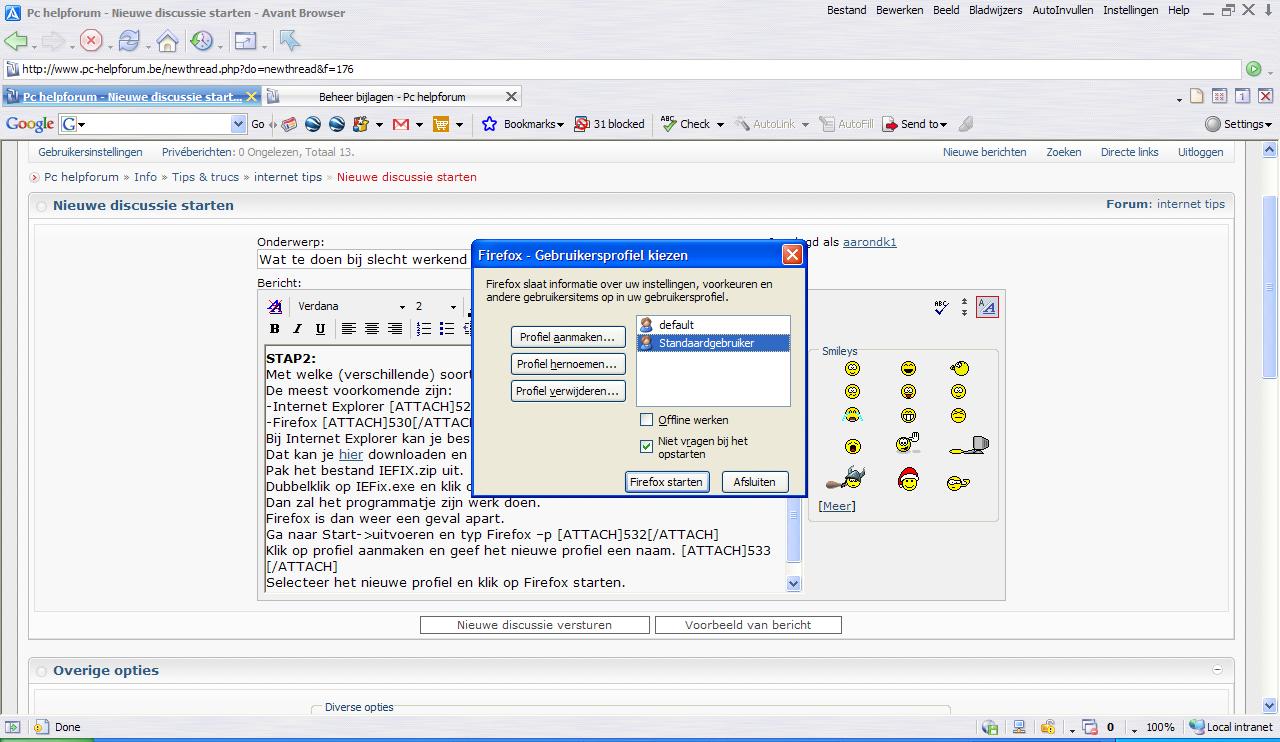Switch to Beheer bijlagen tab
Screen dimensions: 1280x742
(x=392, y=97)
